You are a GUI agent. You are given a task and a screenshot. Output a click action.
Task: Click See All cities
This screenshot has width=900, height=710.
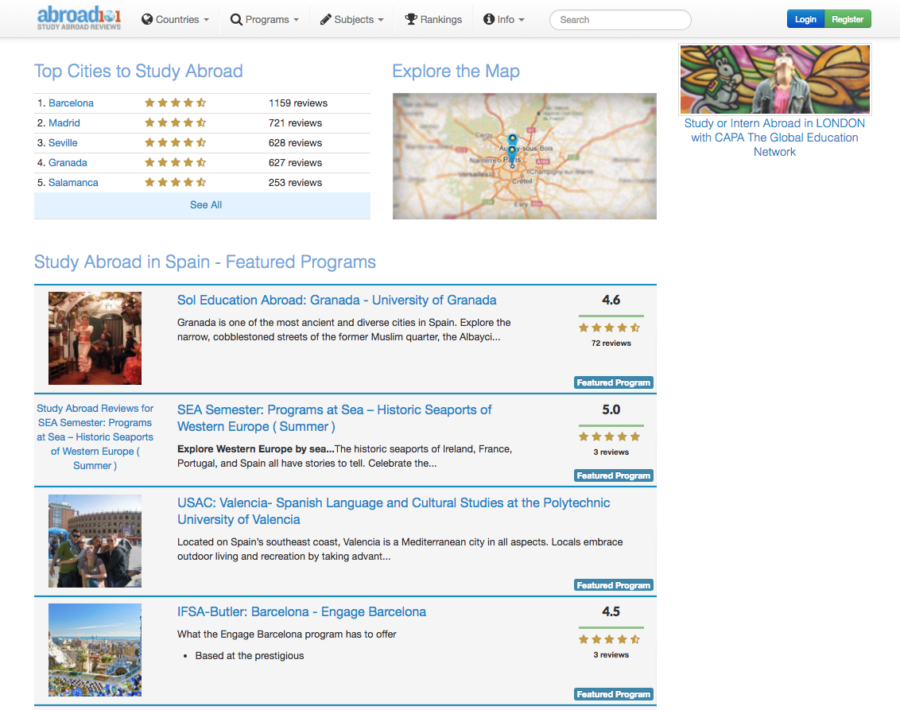(206, 205)
